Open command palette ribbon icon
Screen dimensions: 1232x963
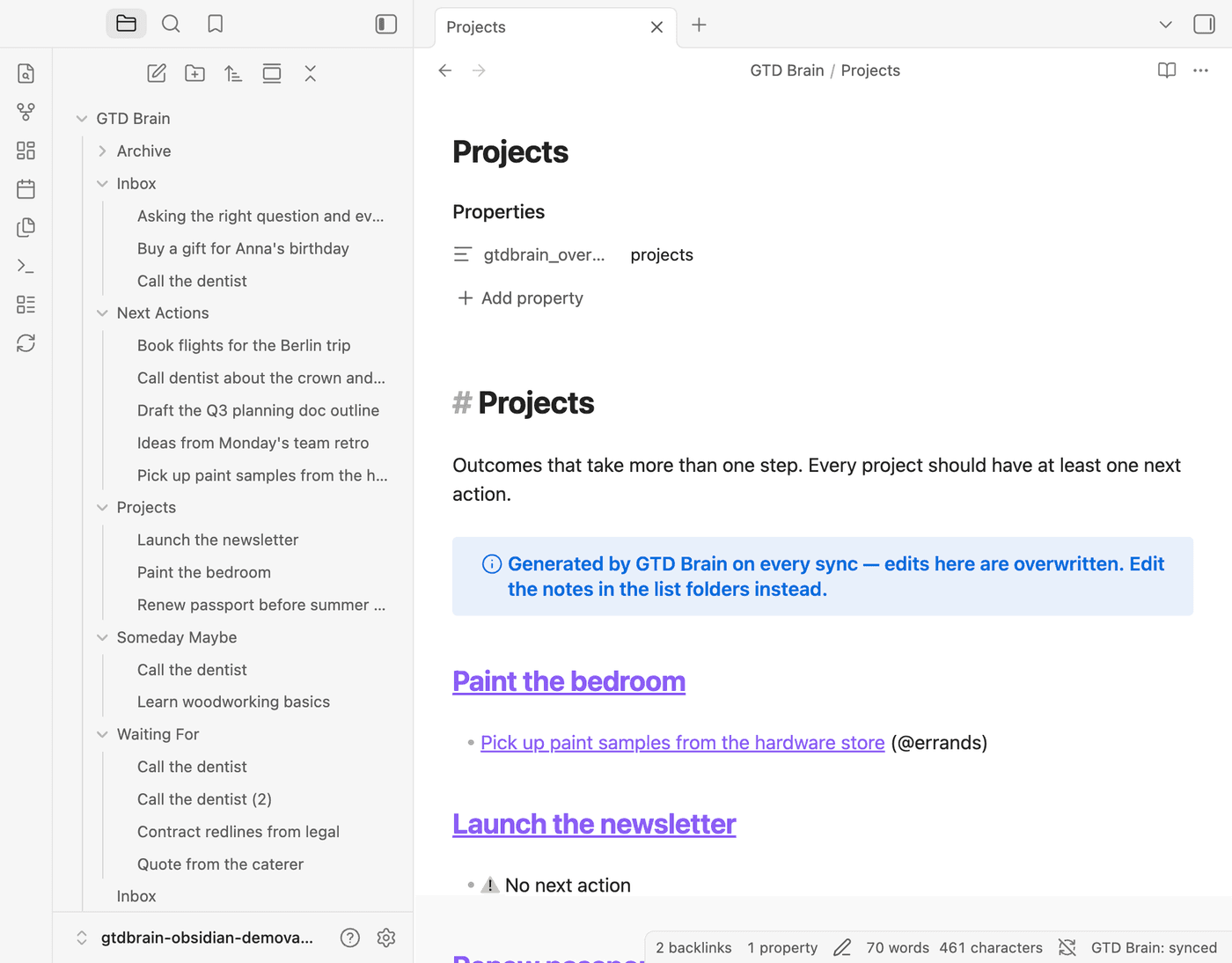(x=26, y=266)
